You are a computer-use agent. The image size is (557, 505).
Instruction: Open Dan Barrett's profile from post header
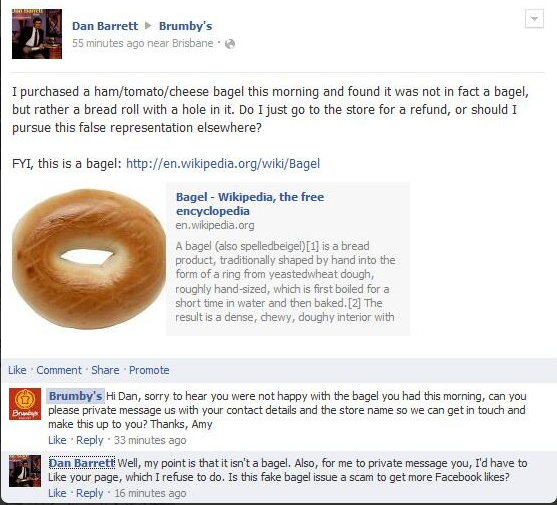[x=105, y=26]
